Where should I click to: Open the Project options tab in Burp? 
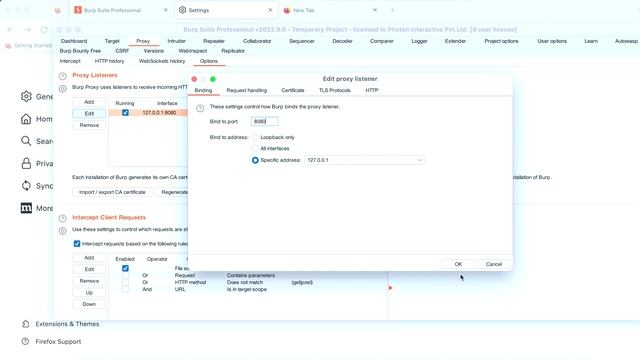[x=501, y=41]
